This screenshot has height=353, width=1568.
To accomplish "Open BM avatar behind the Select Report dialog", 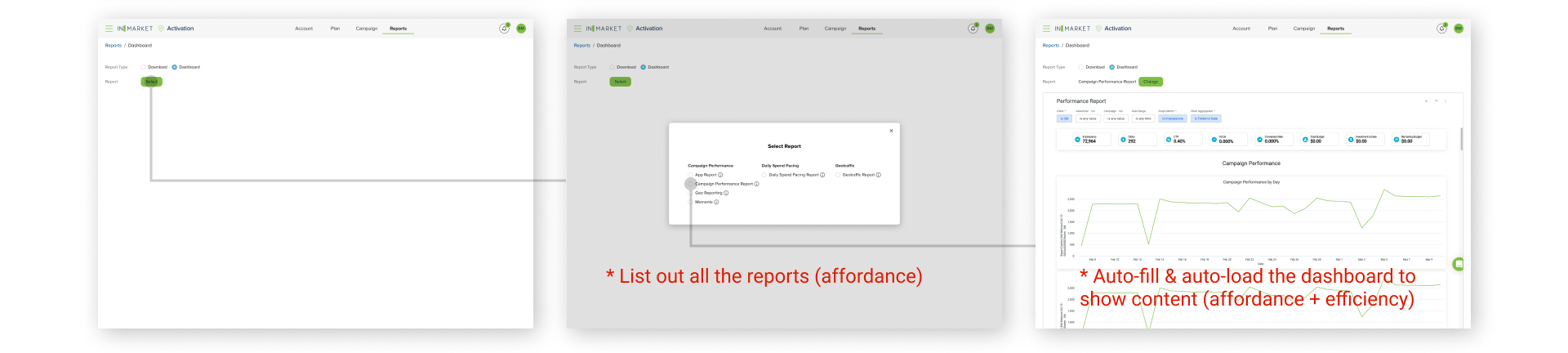I will pos(990,29).
